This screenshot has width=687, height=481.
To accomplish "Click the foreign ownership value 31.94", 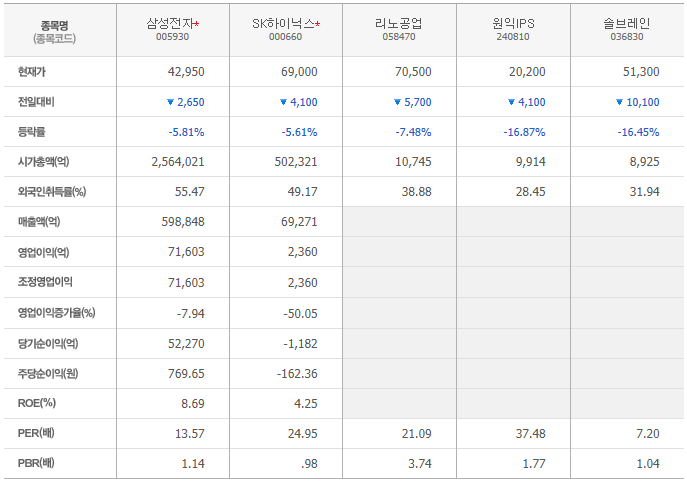I will pyautogui.click(x=645, y=192).
